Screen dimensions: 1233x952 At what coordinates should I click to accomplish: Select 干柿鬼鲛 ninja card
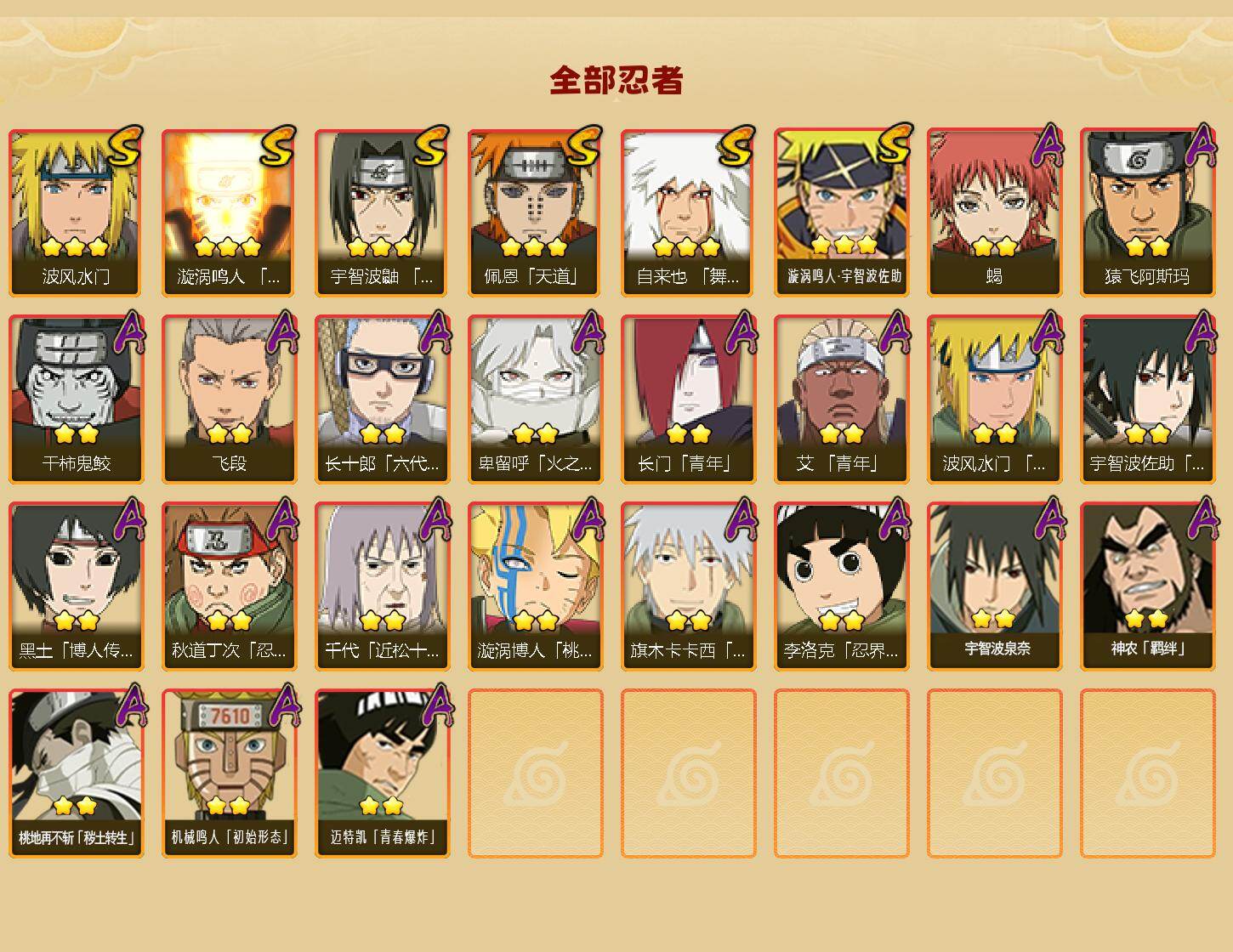pyautogui.click(x=76, y=399)
